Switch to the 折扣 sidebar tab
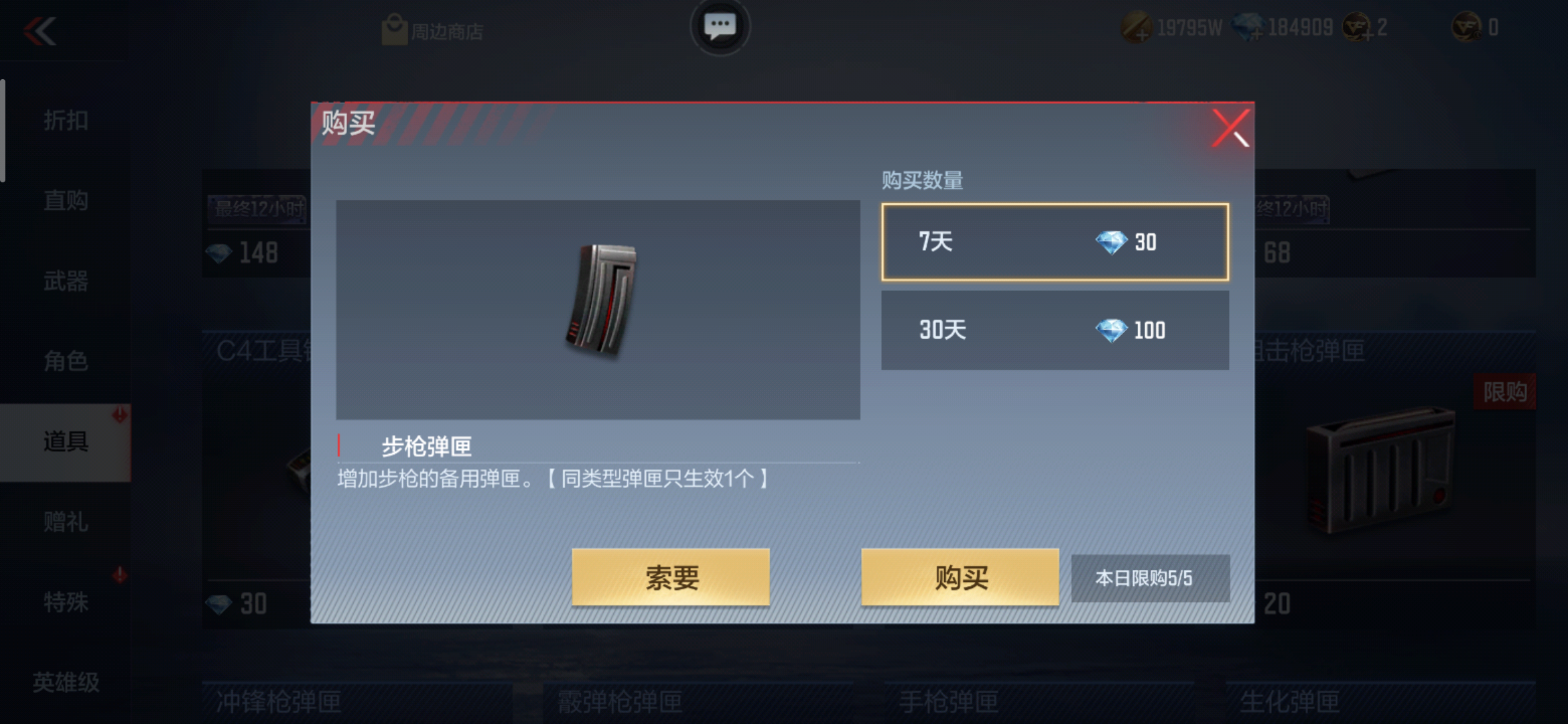Image resolution: width=1568 pixels, height=724 pixels. click(66, 121)
